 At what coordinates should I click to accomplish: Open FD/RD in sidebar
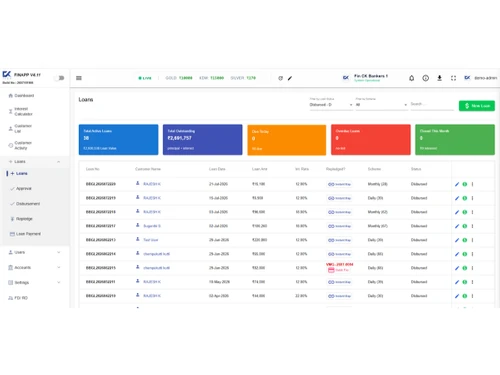click(21, 298)
